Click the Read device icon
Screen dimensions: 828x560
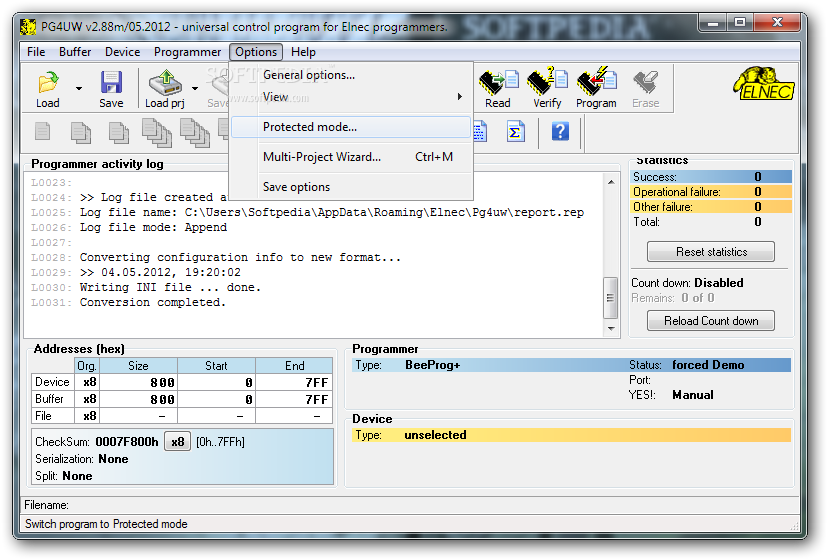498,82
